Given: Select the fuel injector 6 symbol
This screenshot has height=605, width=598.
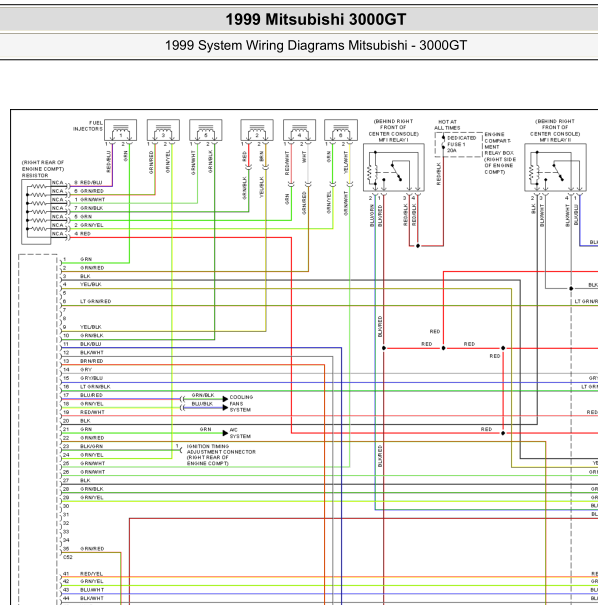Looking at the screenshot, I should point(341,130).
